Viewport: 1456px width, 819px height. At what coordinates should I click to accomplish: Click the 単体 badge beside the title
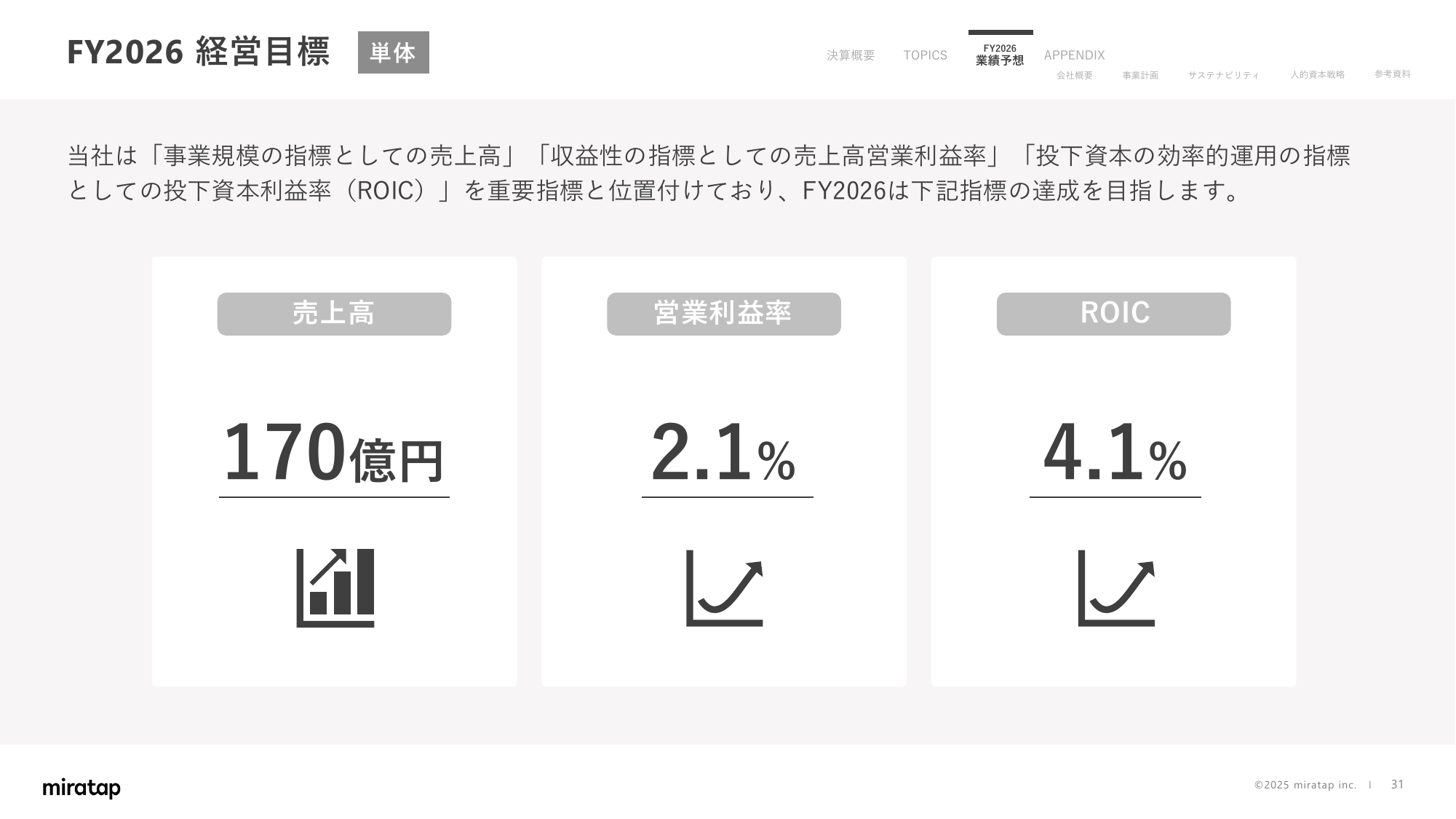pyautogui.click(x=393, y=52)
